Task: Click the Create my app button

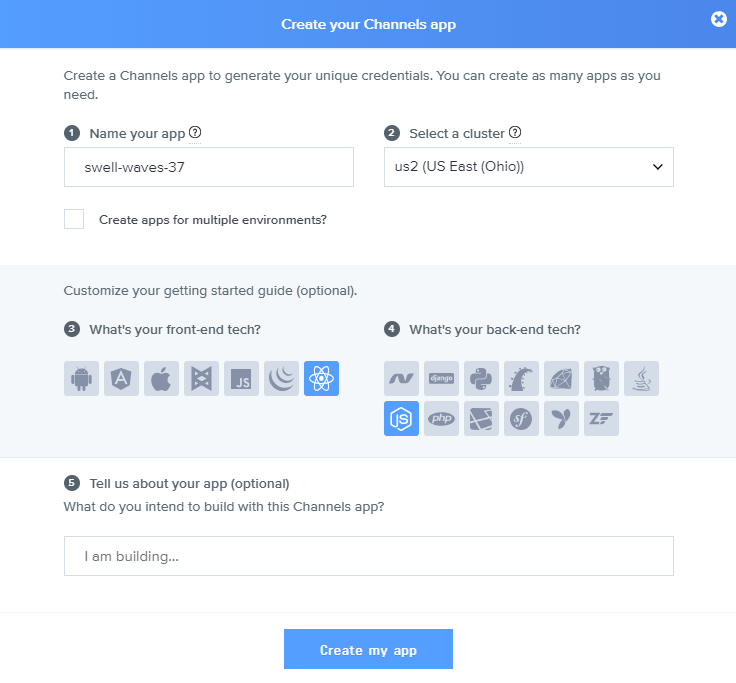Action: [x=368, y=650]
